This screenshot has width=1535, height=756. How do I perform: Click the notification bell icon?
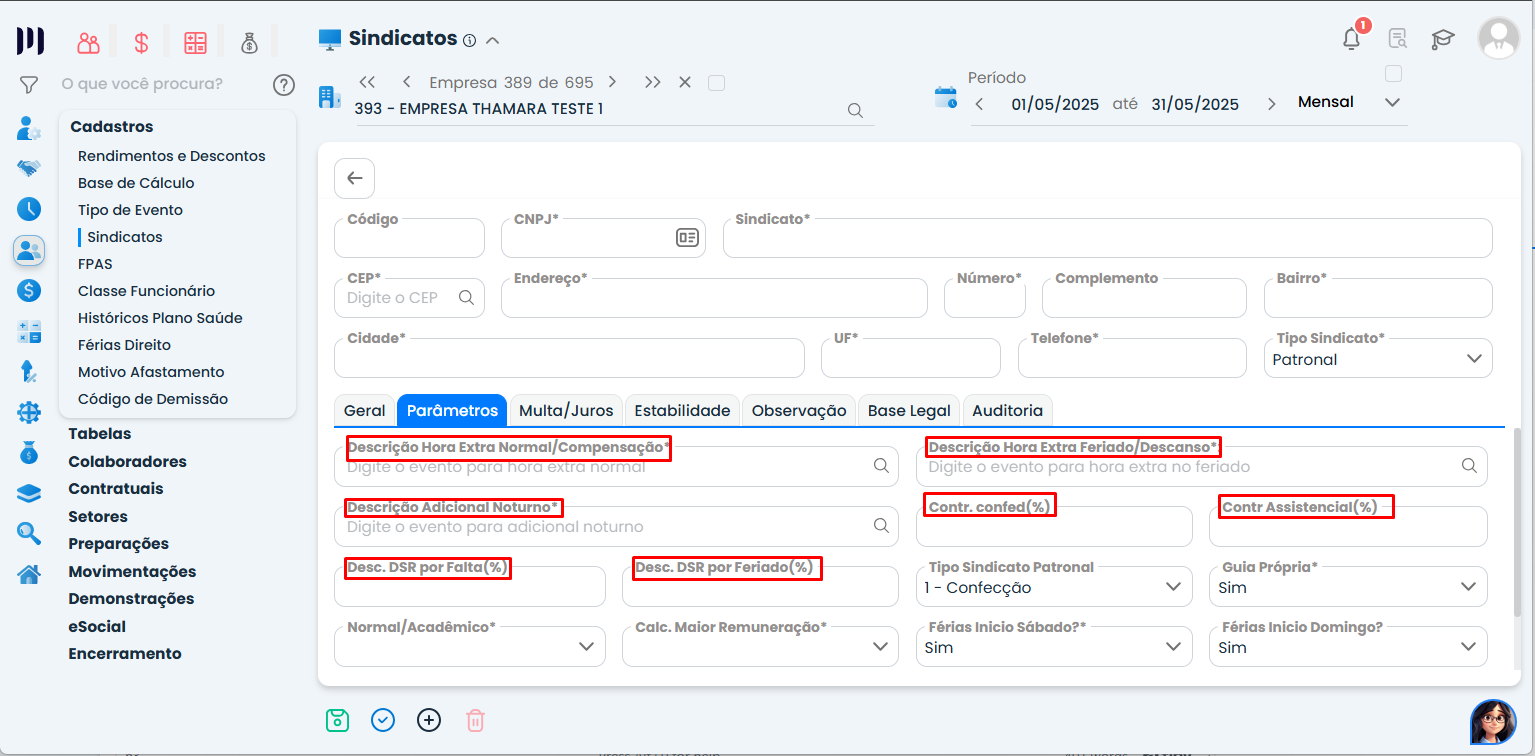[x=1351, y=39]
